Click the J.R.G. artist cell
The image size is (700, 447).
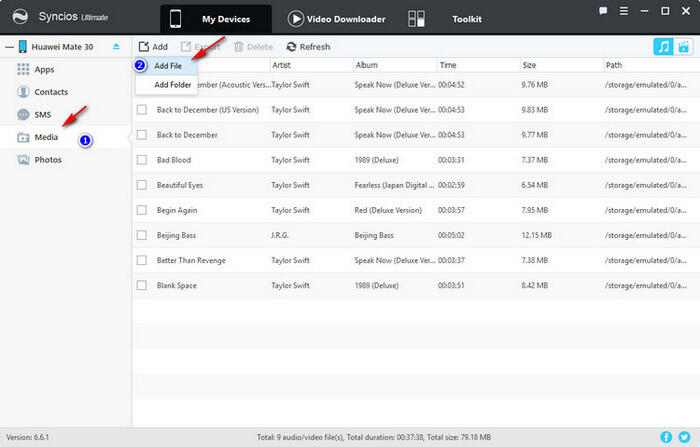(x=280, y=235)
